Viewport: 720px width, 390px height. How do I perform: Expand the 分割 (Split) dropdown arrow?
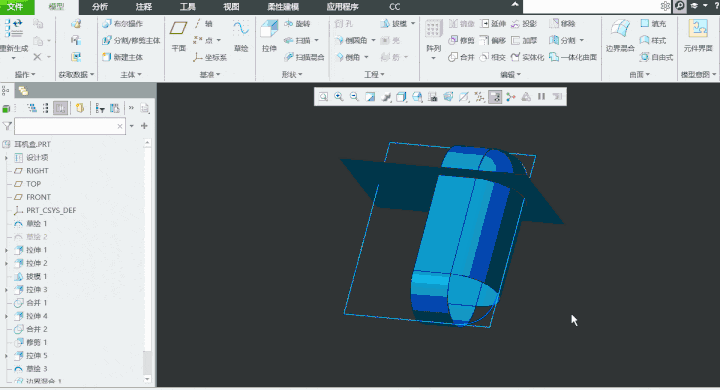582,40
